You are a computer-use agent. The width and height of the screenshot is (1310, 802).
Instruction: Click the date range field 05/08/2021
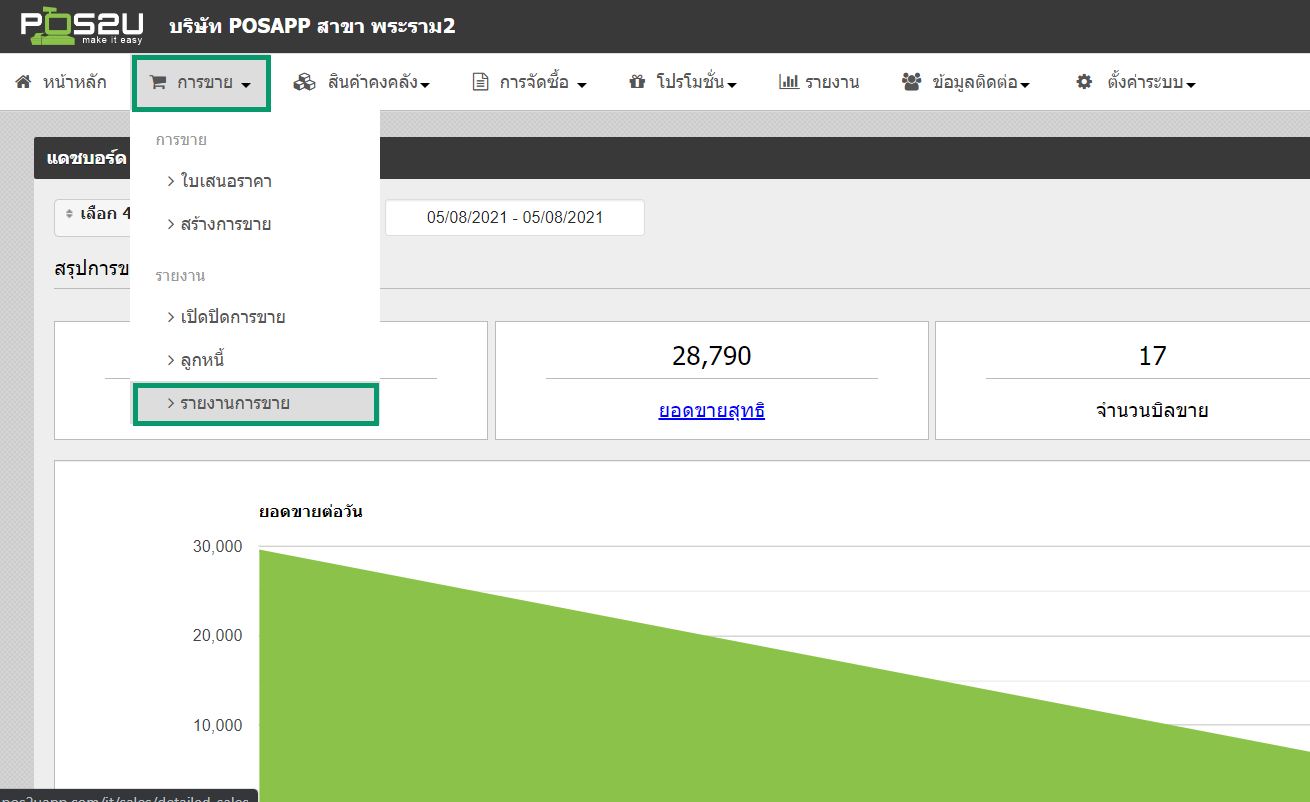tap(515, 217)
